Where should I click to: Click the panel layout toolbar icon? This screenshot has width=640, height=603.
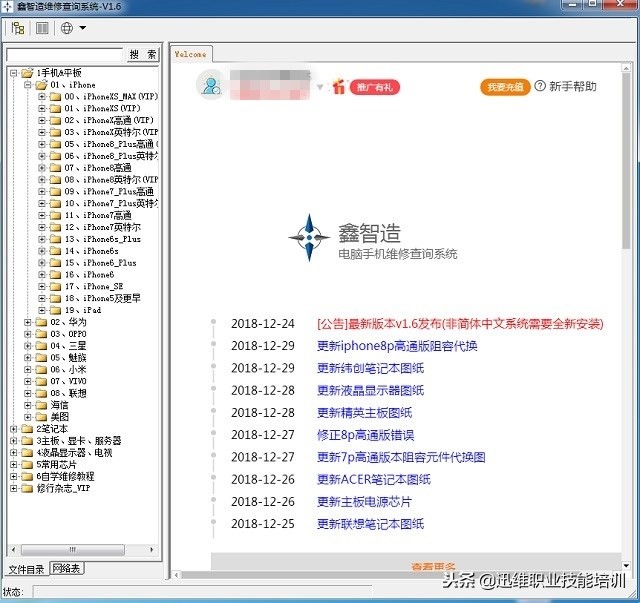(x=42, y=28)
